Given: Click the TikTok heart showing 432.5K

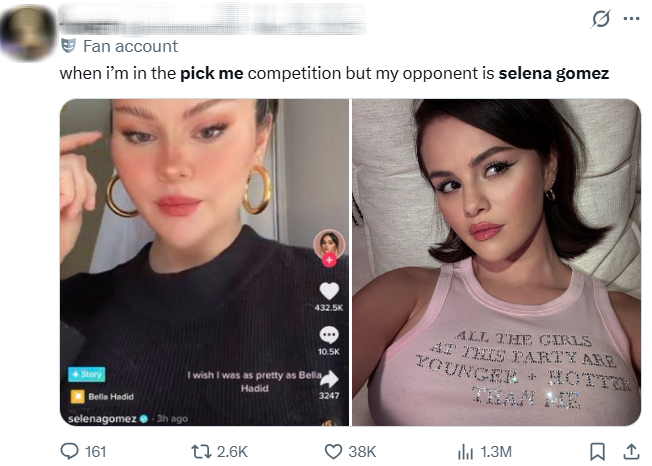Looking at the screenshot, I should (329, 291).
